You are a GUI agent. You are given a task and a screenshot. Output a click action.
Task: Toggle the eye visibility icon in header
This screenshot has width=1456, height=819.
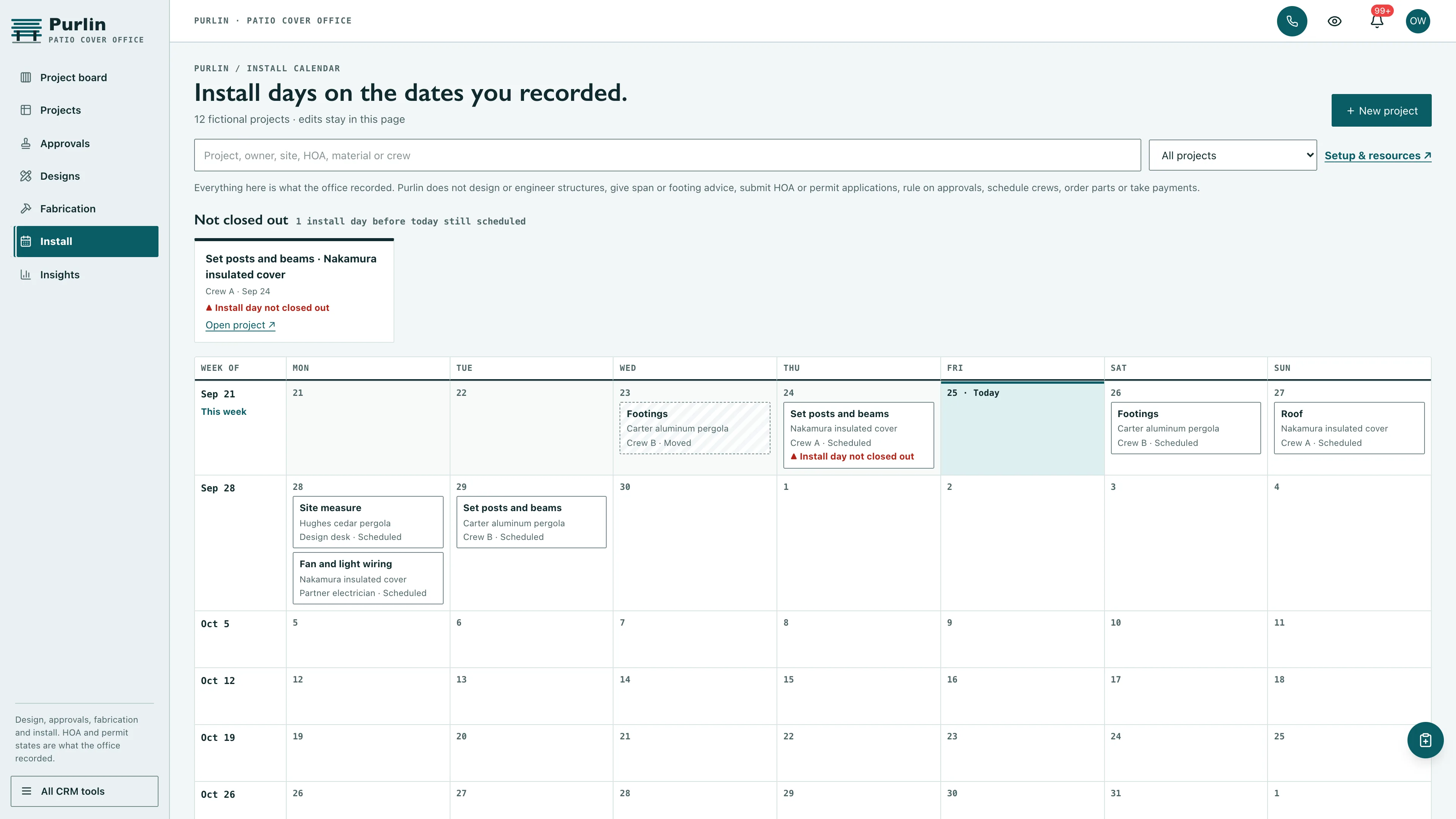(x=1335, y=21)
